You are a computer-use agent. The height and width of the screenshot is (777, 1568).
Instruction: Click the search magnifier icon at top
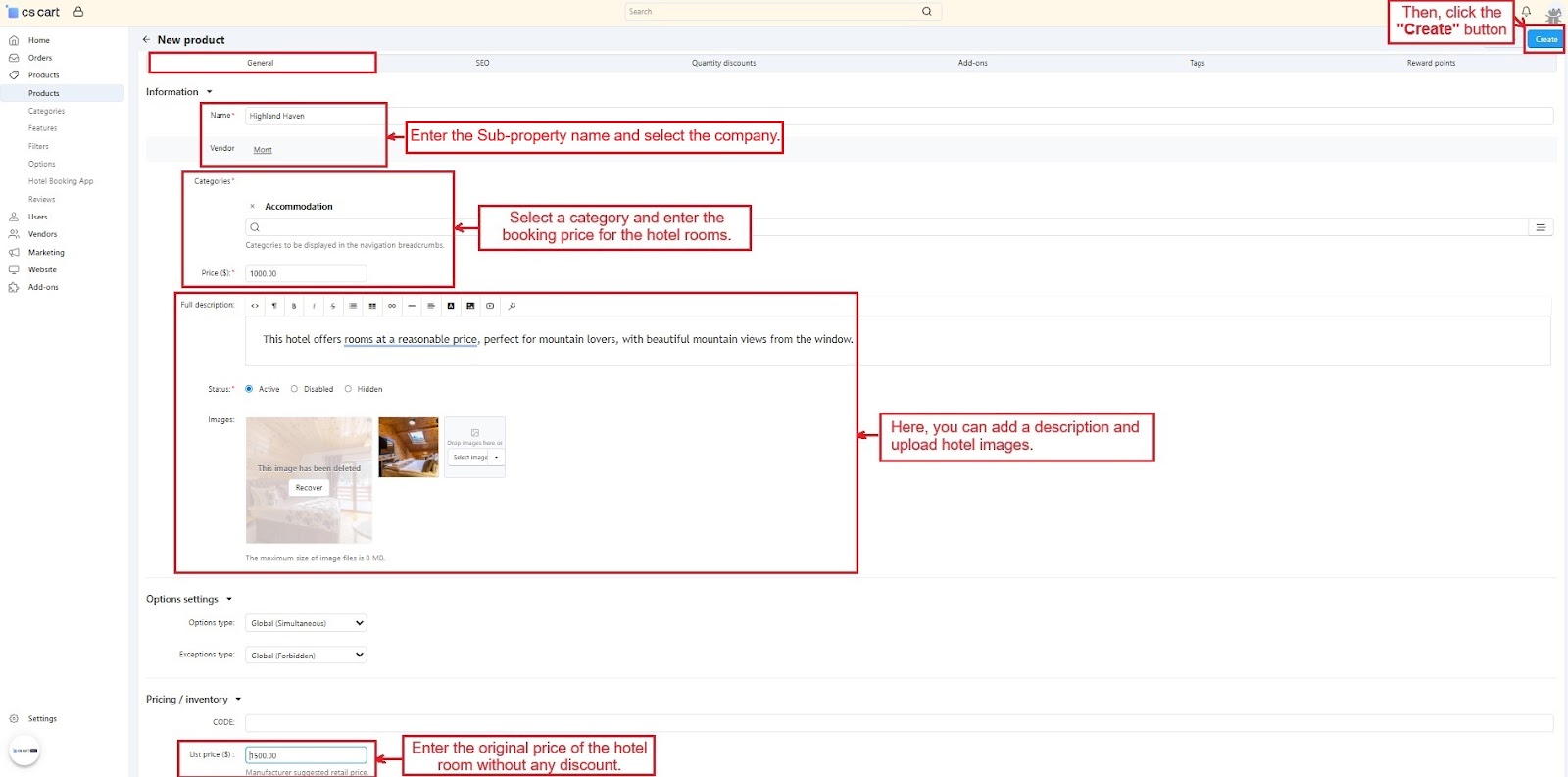(926, 12)
